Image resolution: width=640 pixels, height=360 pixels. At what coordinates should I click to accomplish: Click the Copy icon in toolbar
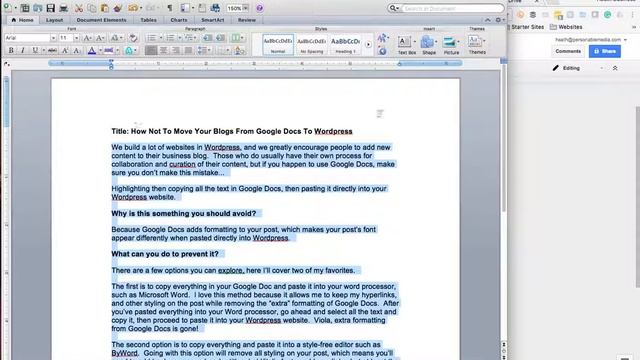[x=92, y=8]
